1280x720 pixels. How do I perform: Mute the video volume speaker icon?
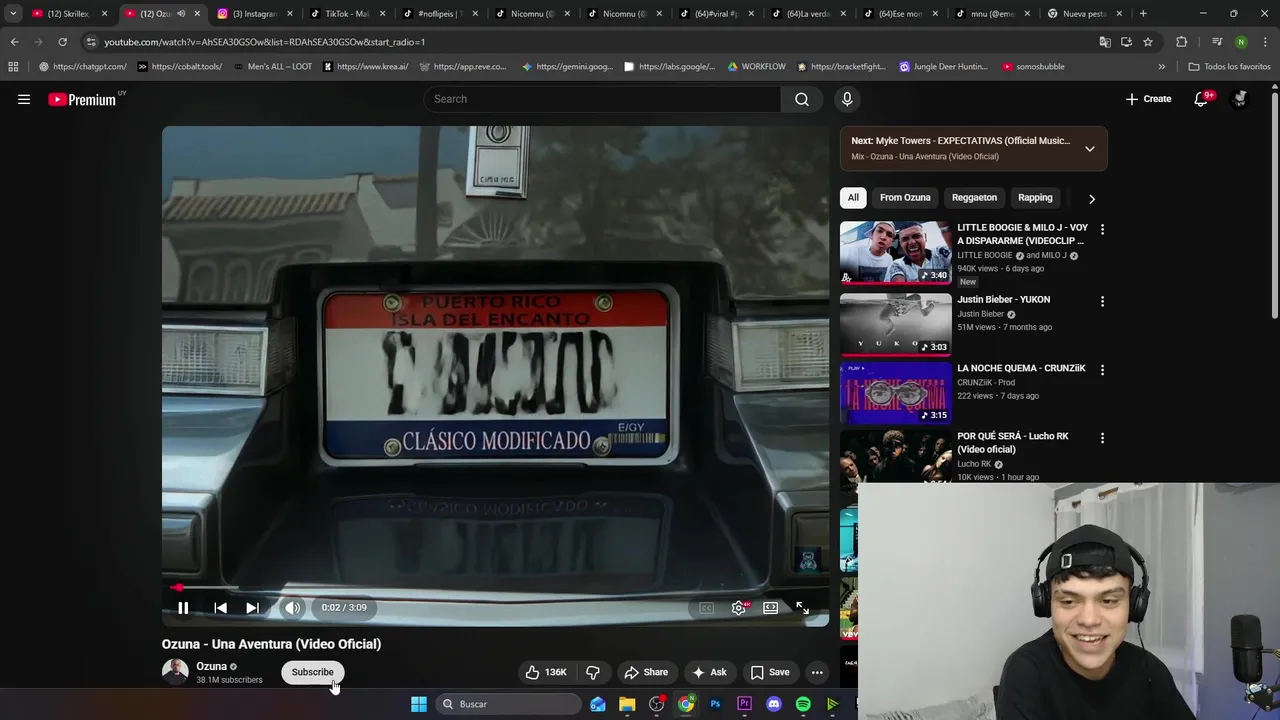click(x=292, y=607)
